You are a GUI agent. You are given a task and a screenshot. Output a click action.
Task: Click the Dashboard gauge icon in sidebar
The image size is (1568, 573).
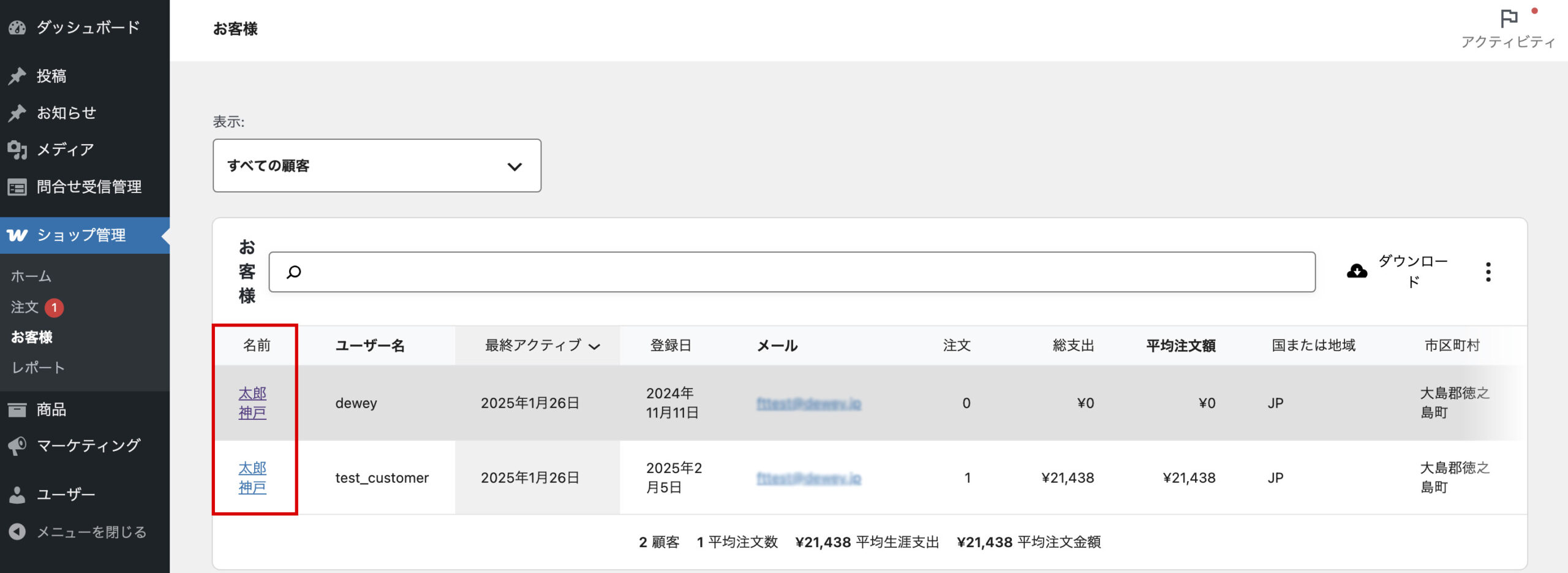click(17, 28)
